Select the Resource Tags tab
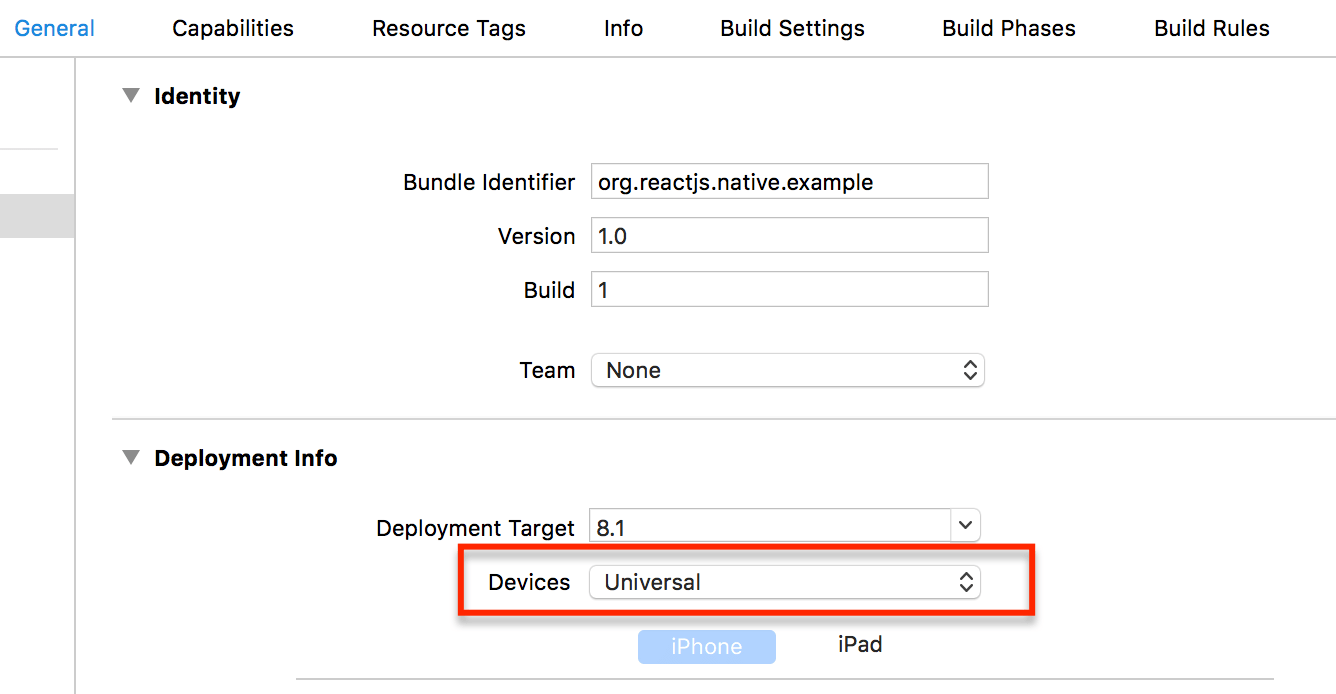This screenshot has height=694, width=1336. coord(448,28)
